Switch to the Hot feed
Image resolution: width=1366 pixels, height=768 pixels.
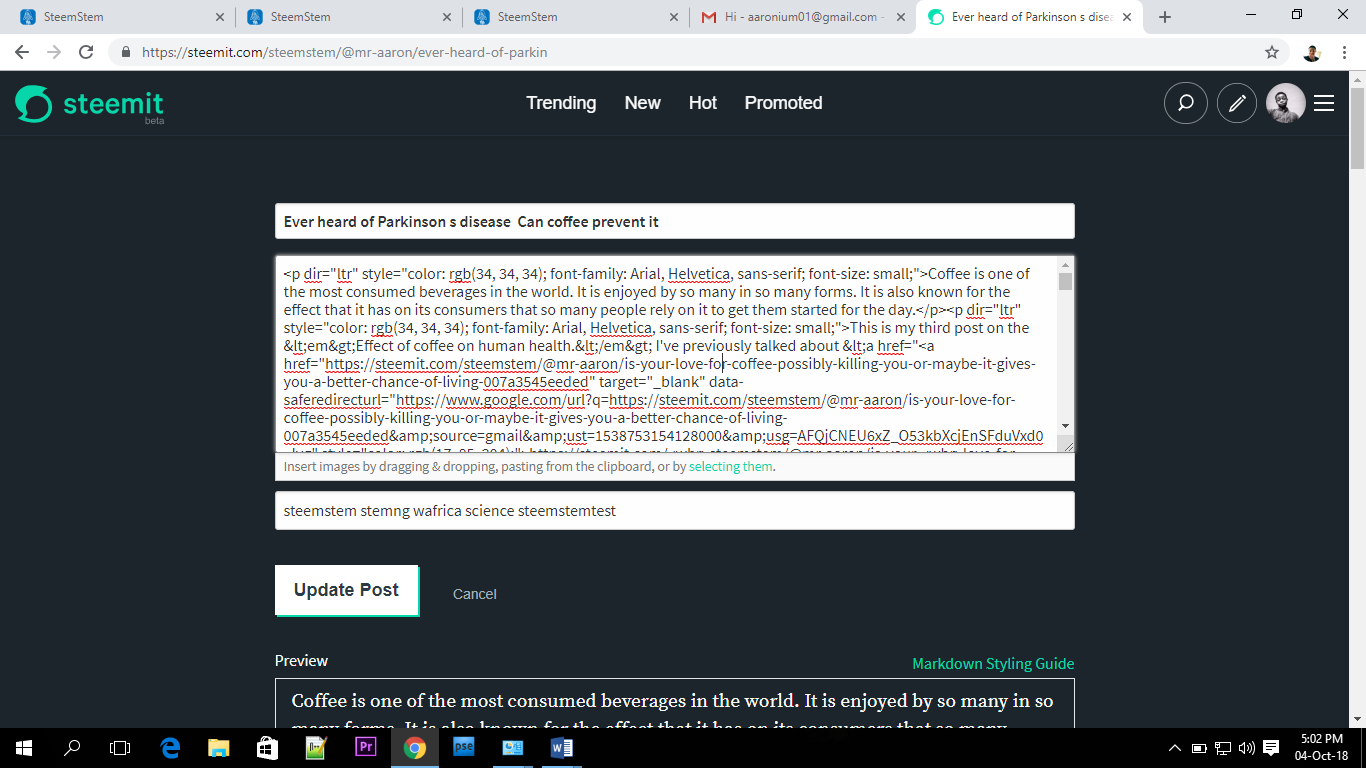coord(703,103)
